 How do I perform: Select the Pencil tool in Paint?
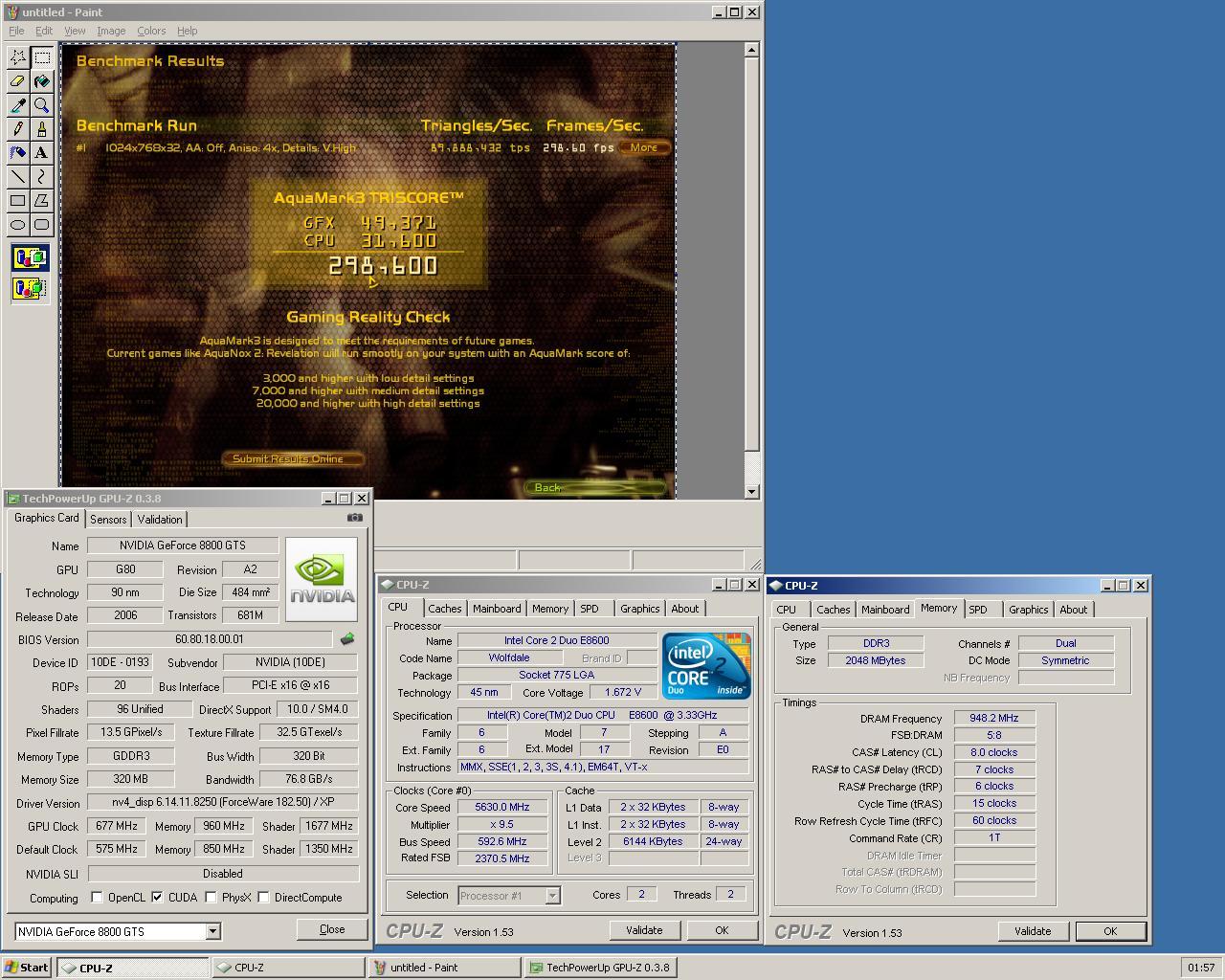coord(18,129)
